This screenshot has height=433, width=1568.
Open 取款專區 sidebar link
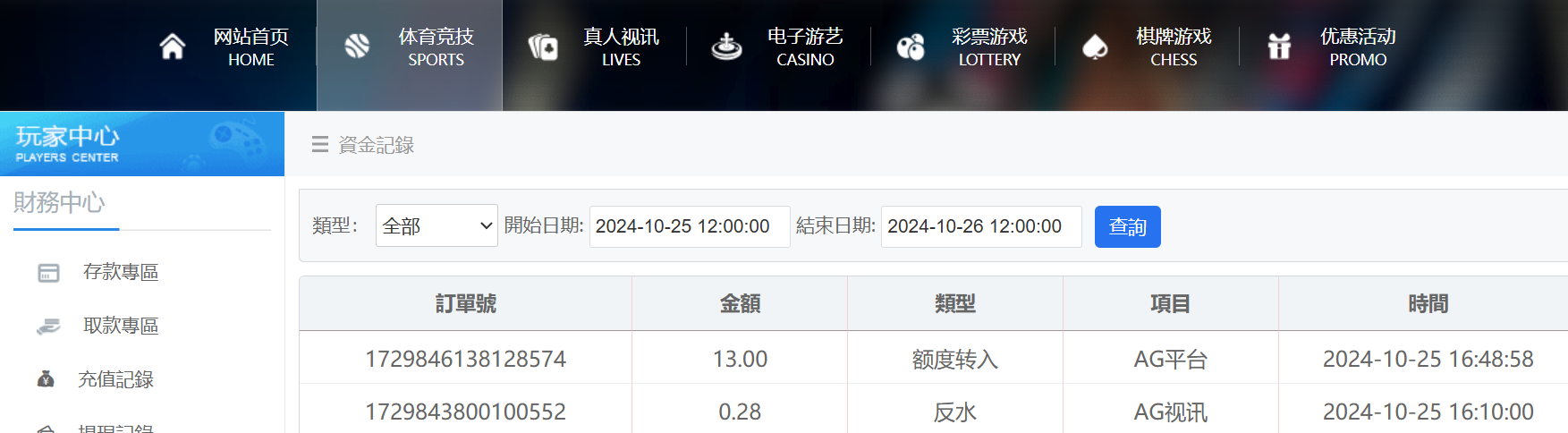click(x=121, y=326)
